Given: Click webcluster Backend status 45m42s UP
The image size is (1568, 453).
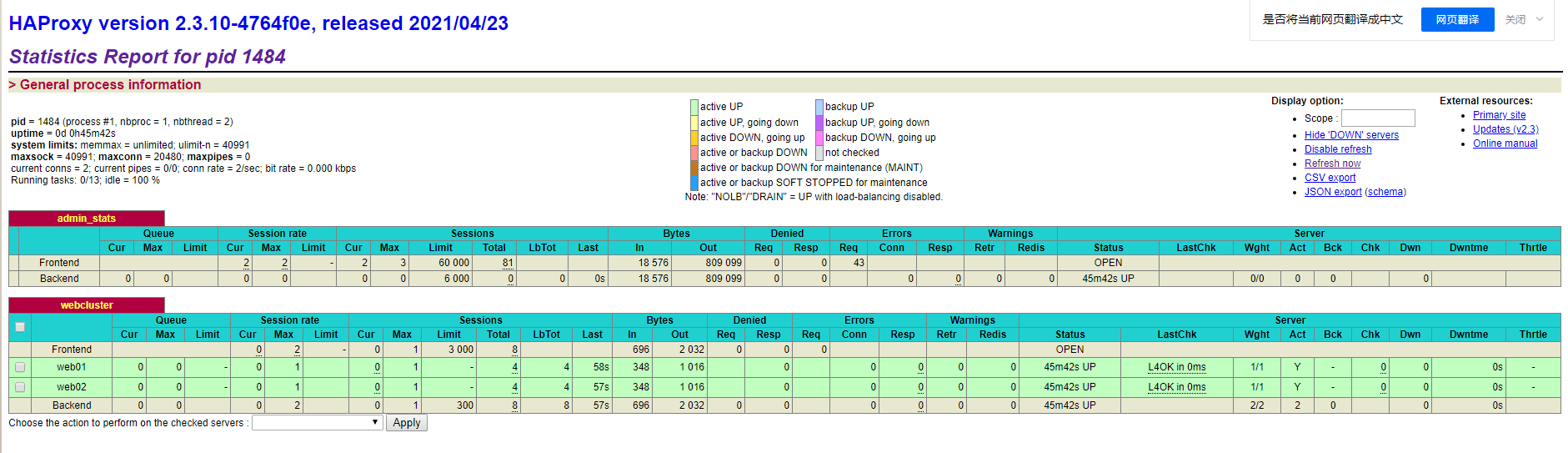Looking at the screenshot, I should pyautogui.click(x=1070, y=405).
